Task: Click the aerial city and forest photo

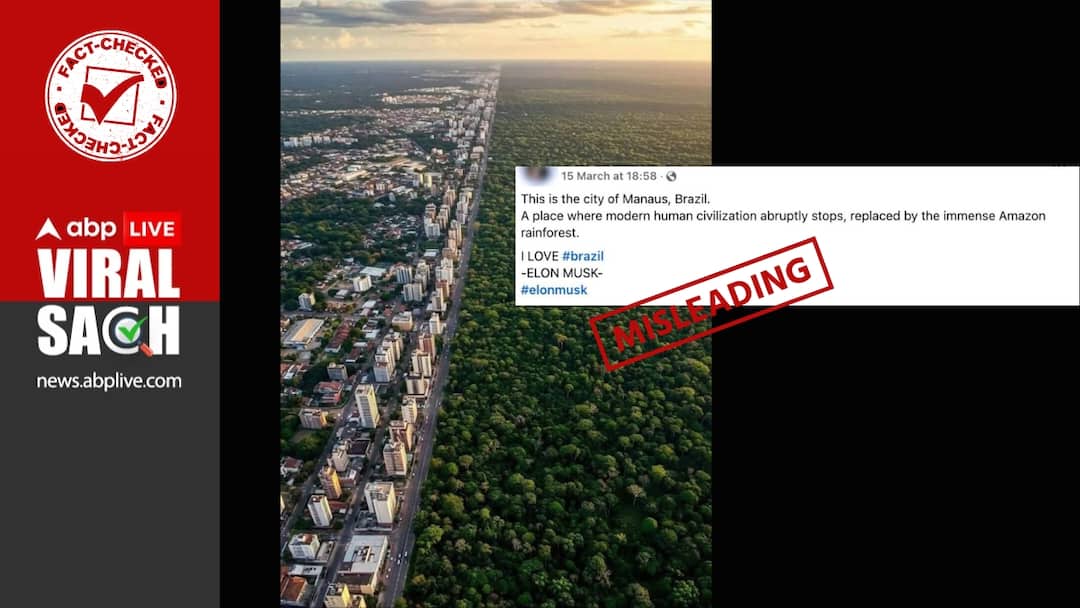Action: point(496,304)
